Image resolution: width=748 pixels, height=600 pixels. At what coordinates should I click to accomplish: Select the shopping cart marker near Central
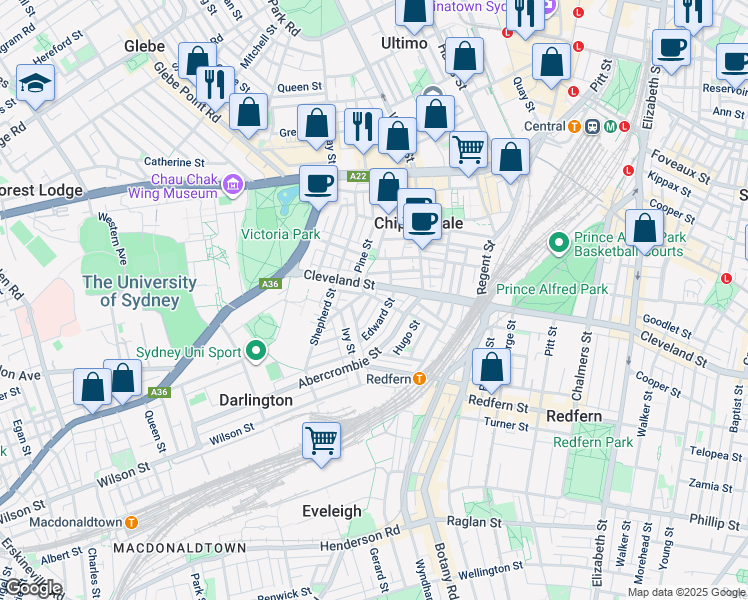468,150
